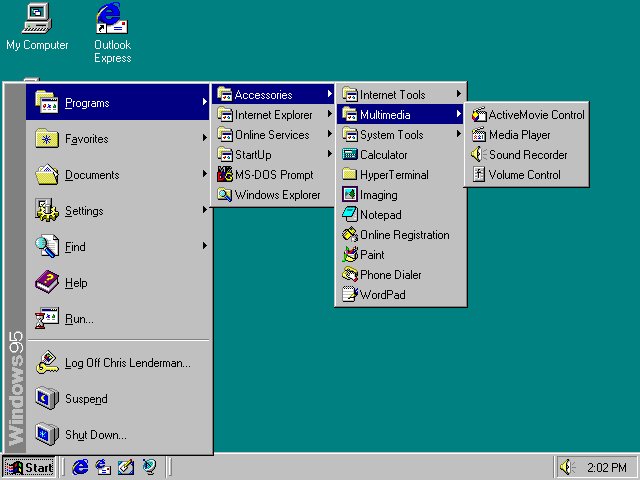Viewport: 640px width, 480px height.
Task: Click the Documents folder icon
Action: coord(47,174)
